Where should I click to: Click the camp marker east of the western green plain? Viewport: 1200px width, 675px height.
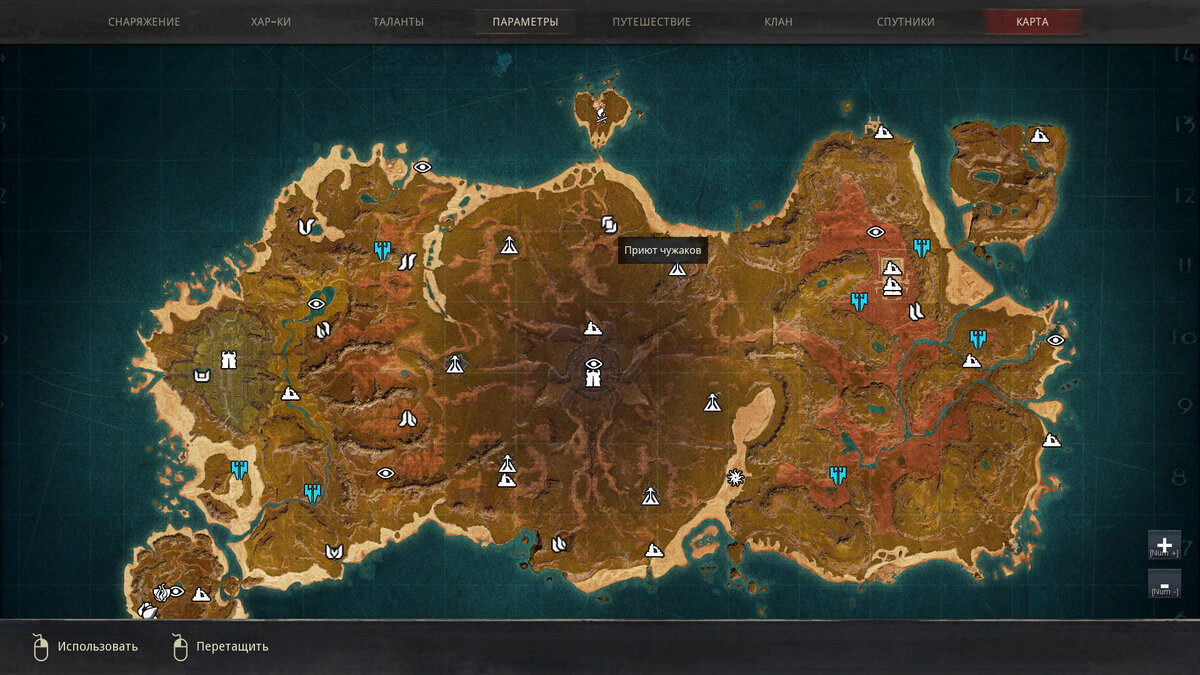pyautogui.click(x=291, y=394)
